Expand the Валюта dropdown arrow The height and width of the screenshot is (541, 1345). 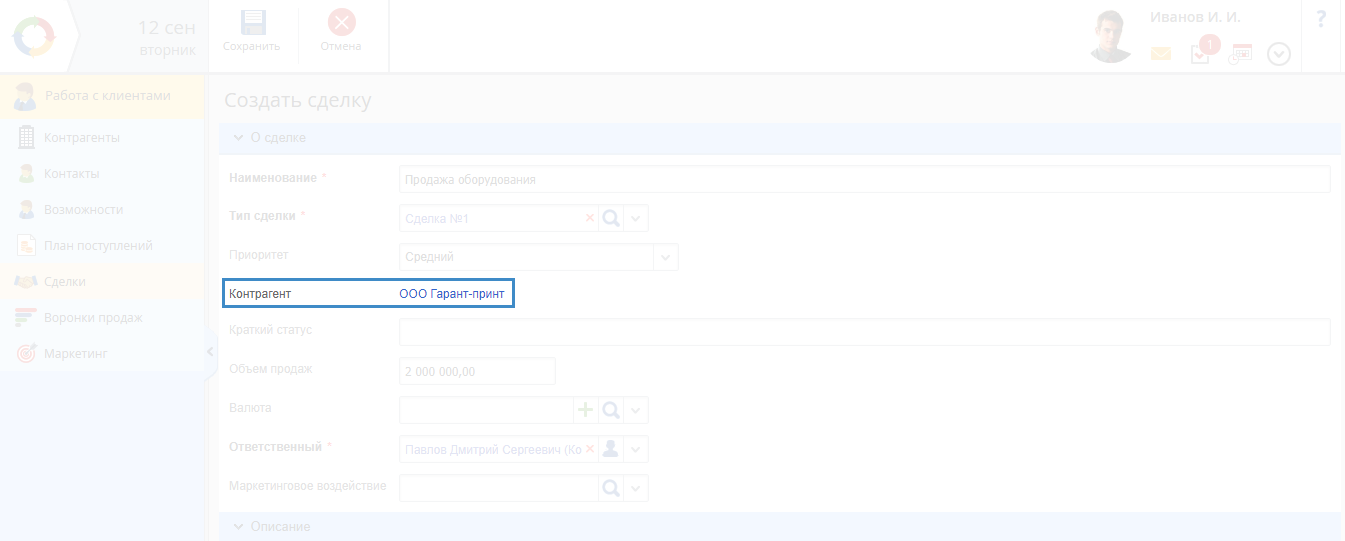[x=636, y=410]
